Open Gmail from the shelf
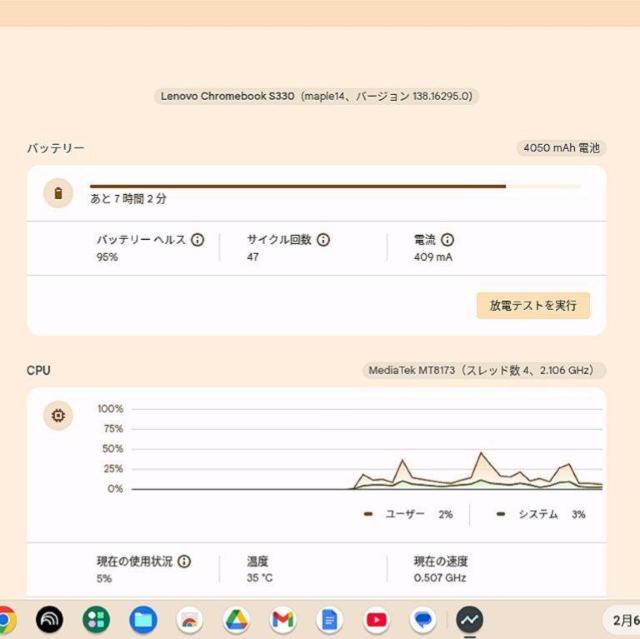Viewport: 640px width, 639px height. click(283, 620)
